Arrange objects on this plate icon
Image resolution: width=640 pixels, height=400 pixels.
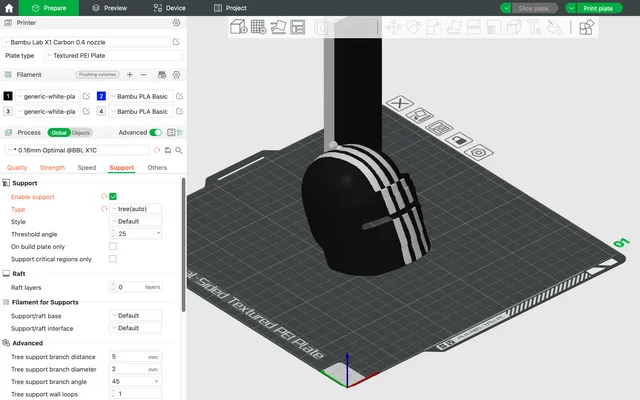[439, 128]
